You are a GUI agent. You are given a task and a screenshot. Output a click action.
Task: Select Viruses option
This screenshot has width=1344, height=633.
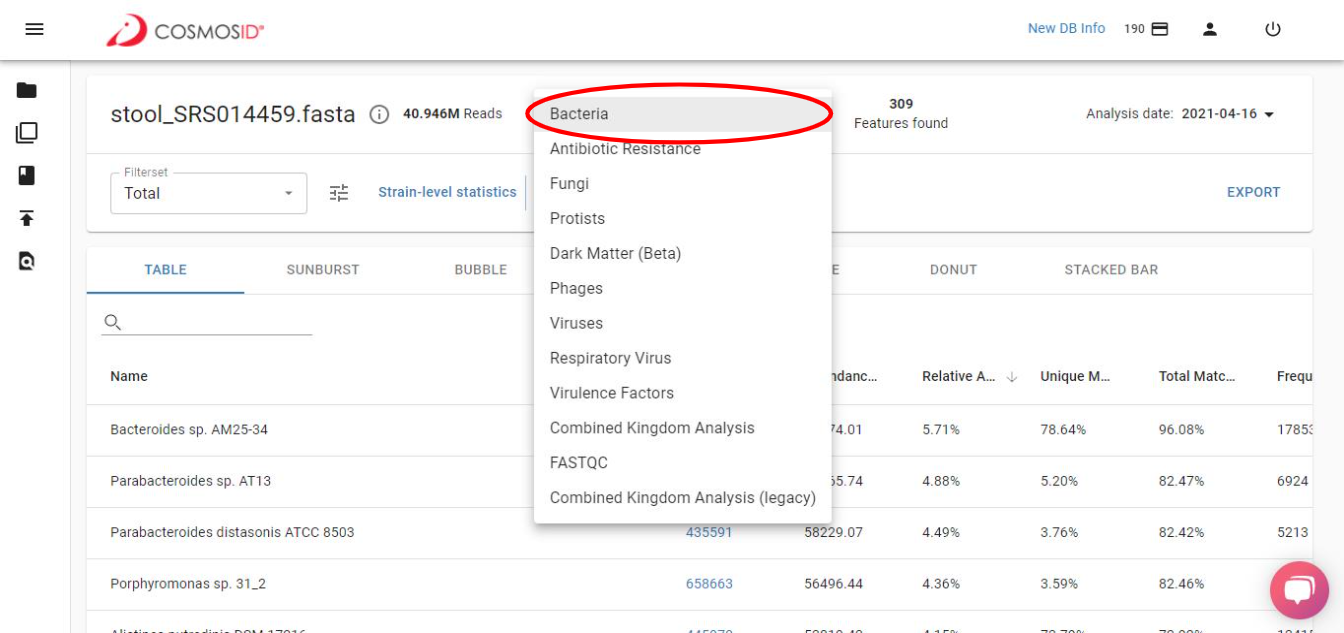[x=683, y=324]
